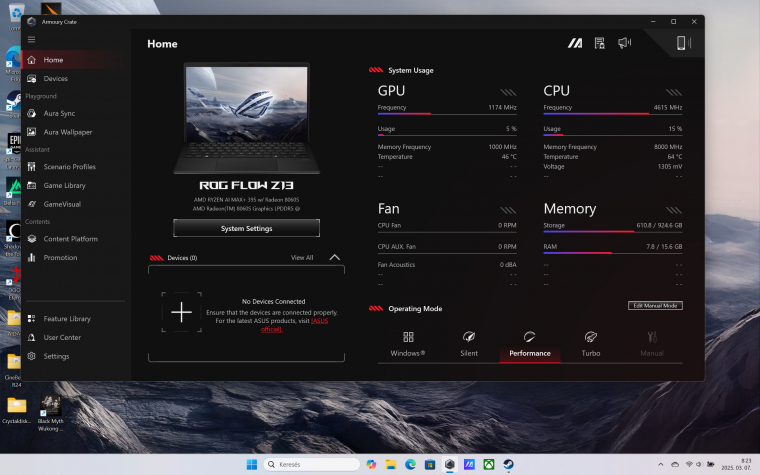The image size is (760, 475).
Task: Open Game Library in the sidebar
Action: [x=73, y=185]
